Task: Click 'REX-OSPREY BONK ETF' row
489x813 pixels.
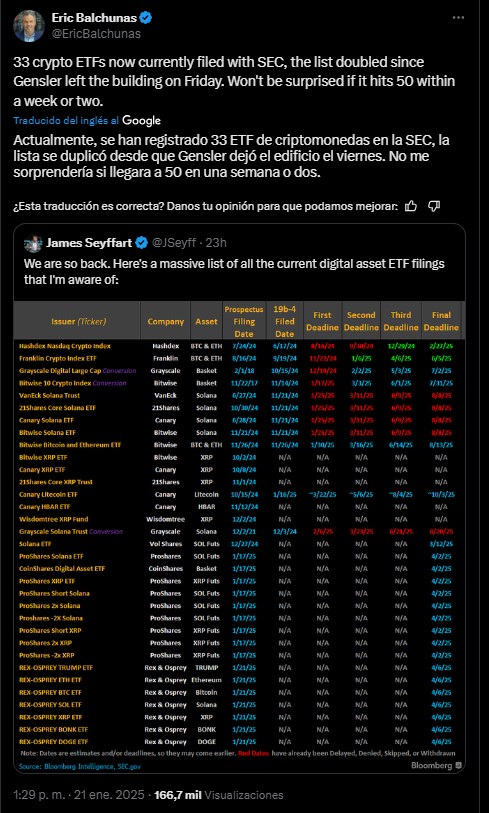Action: pyautogui.click(x=239, y=729)
